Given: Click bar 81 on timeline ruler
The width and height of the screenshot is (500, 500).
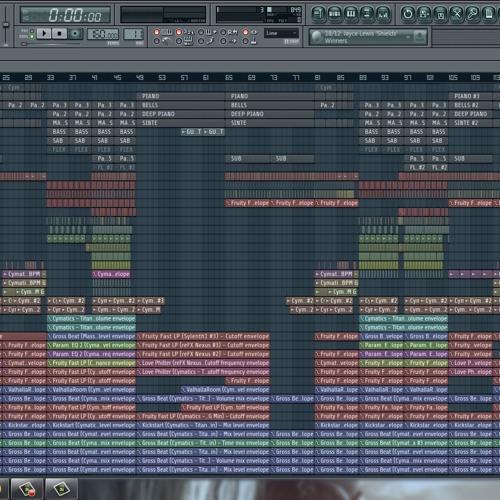Looking at the screenshot, I should point(317,77).
